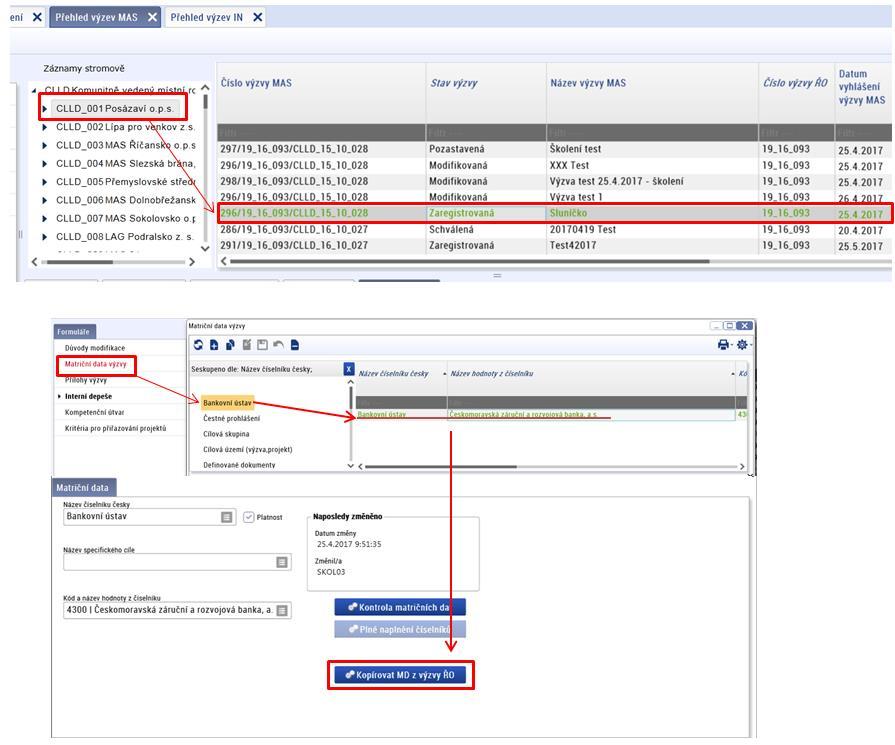895x745 pixels.
Task: Click the undo arrow icon
Action: (279, 345)
